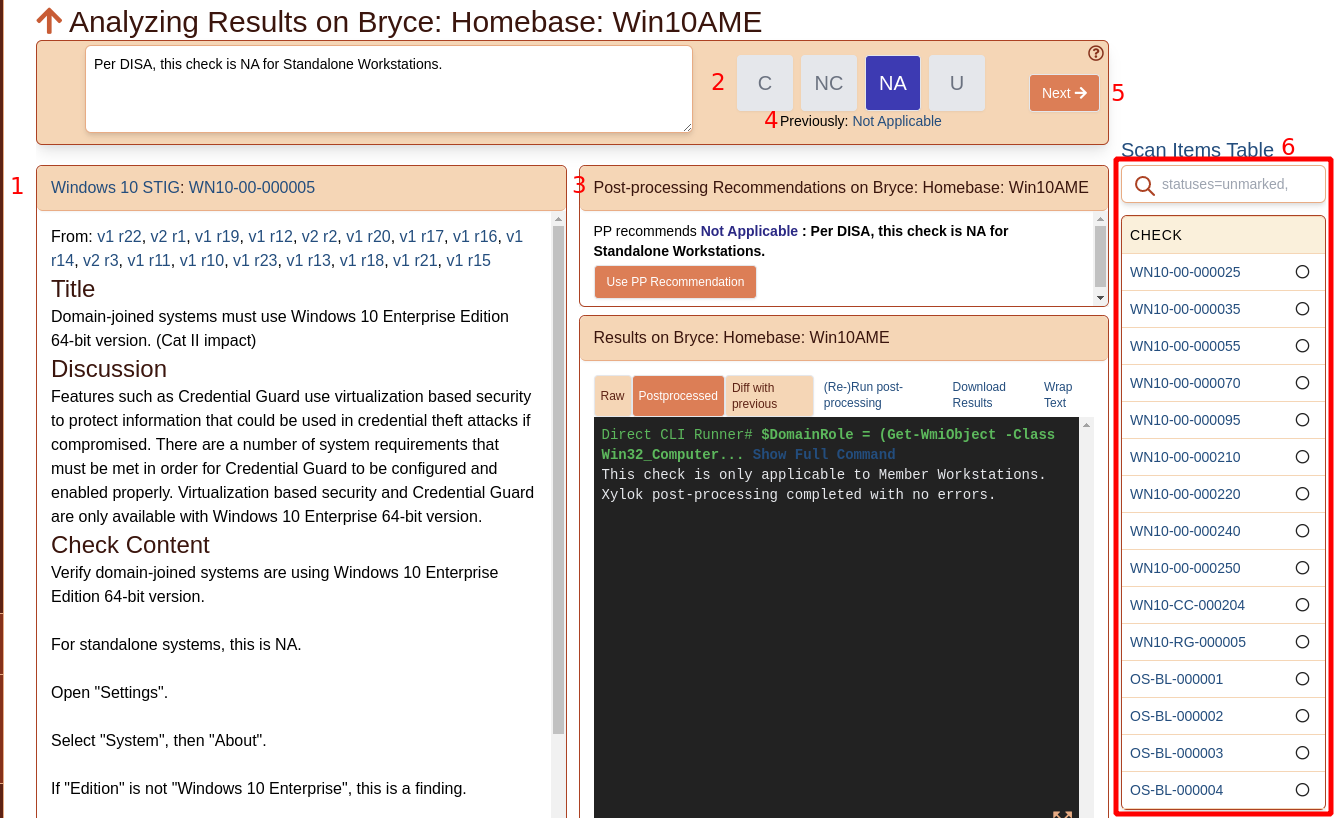This screenshot has width=1337, height=818.
Task: Expand results panel with fullscreen icon
Action: (x=1062, y=815)
